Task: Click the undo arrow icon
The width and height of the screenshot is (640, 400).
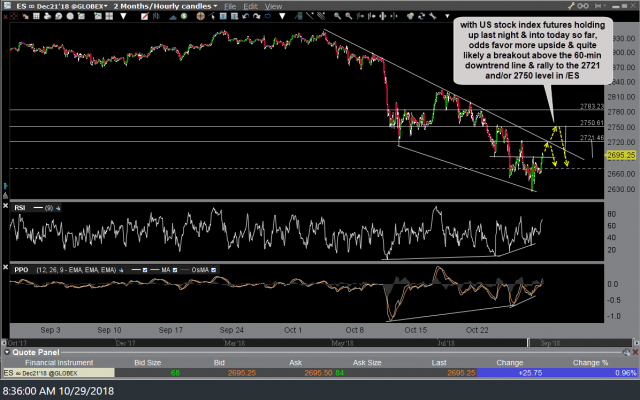Action: (245, 16)
